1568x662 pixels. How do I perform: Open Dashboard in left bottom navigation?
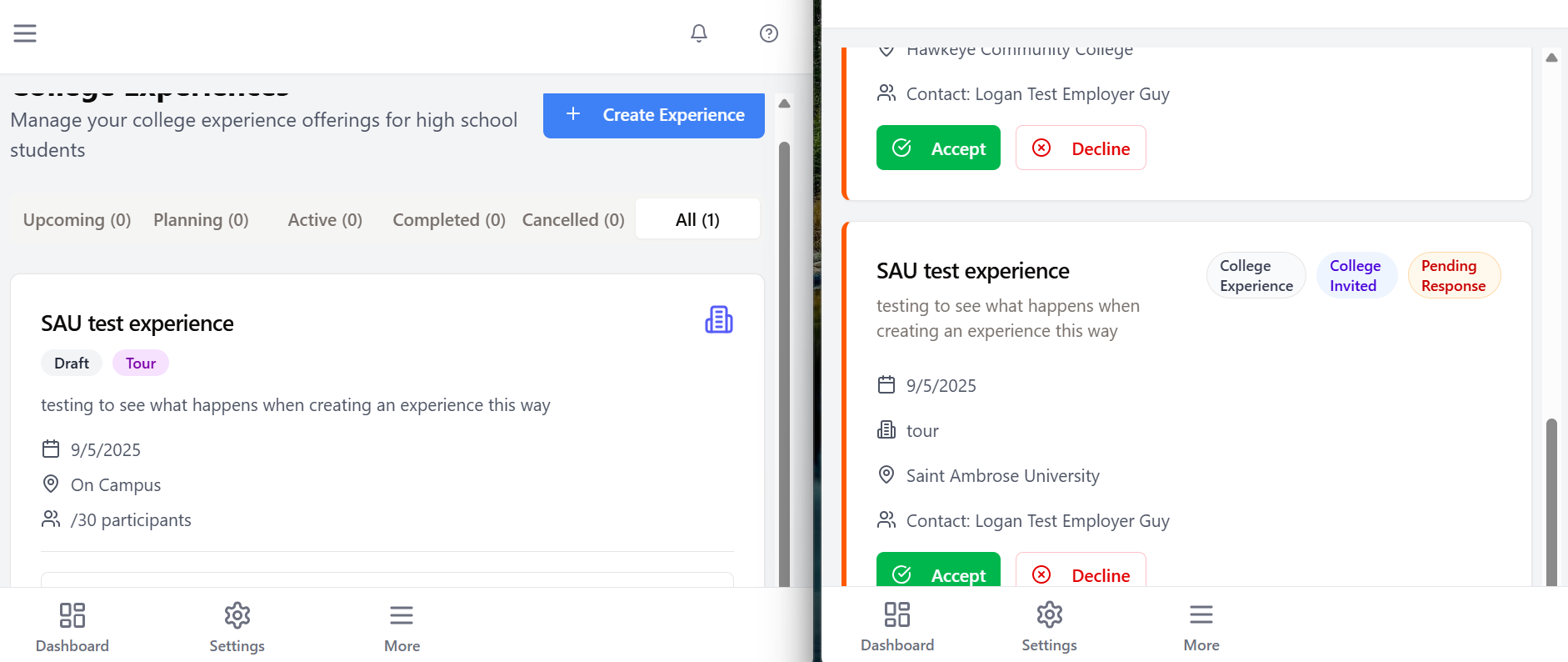coord(72,627)
